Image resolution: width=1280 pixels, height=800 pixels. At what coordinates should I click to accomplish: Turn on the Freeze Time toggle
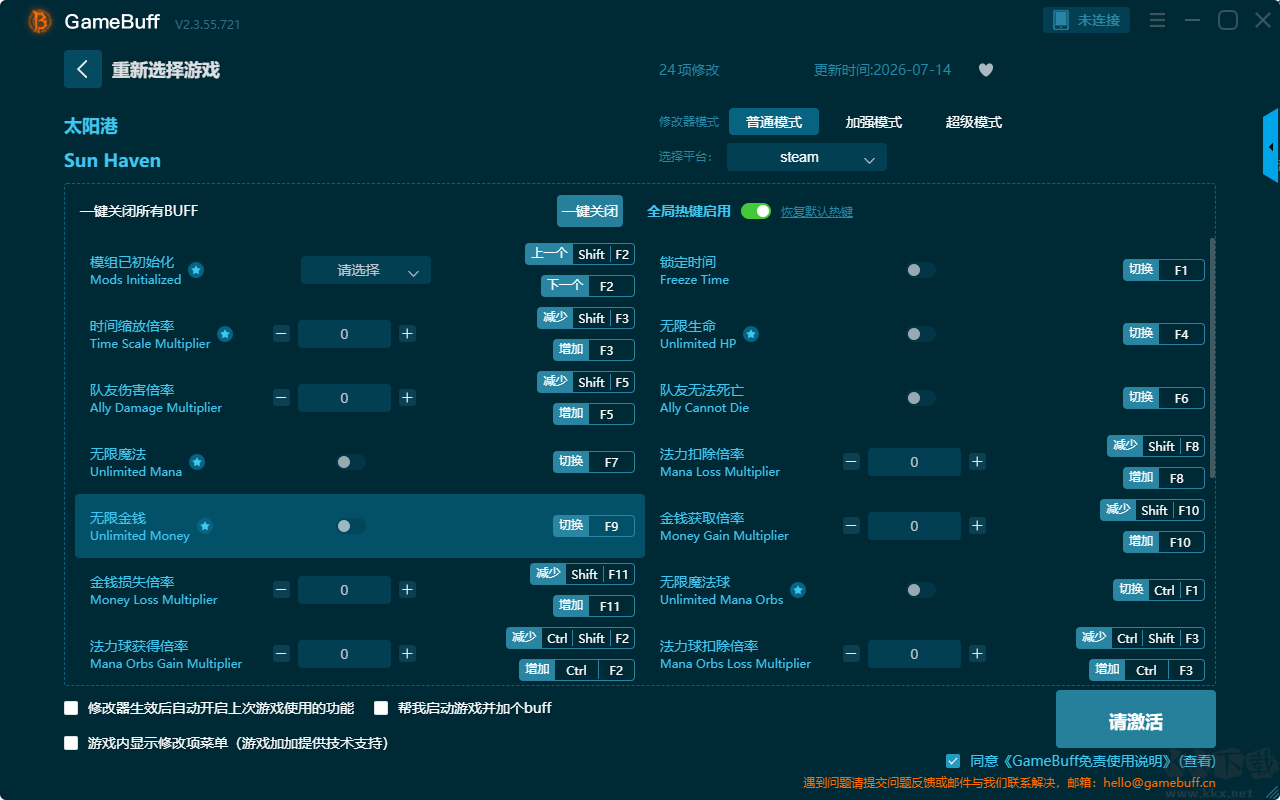(921, 270)
